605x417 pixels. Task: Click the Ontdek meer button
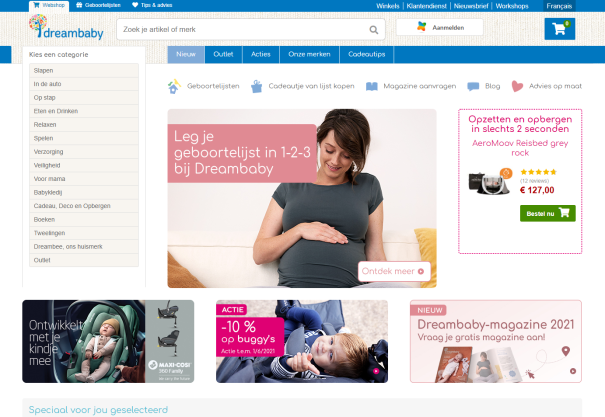click(x=394, y=271)
